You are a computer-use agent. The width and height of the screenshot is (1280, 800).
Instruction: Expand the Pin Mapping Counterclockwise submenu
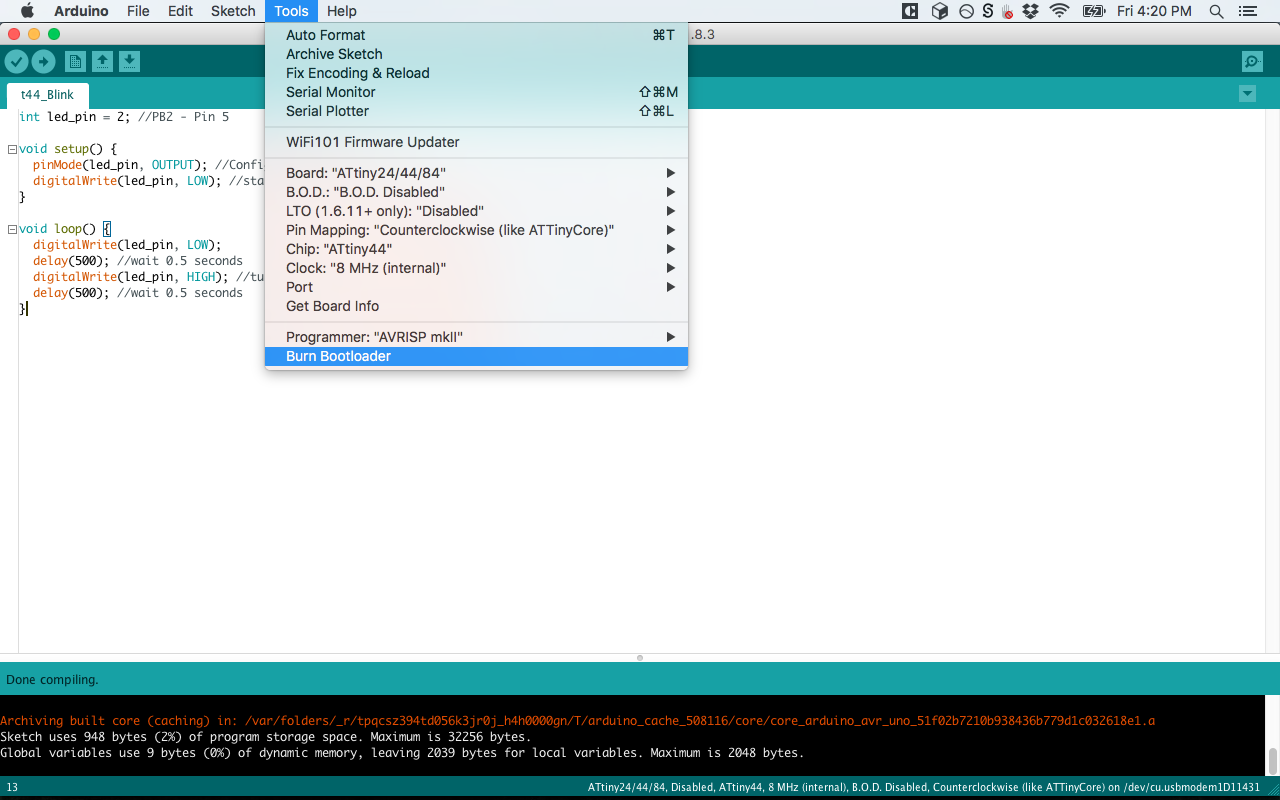[476, 230]
